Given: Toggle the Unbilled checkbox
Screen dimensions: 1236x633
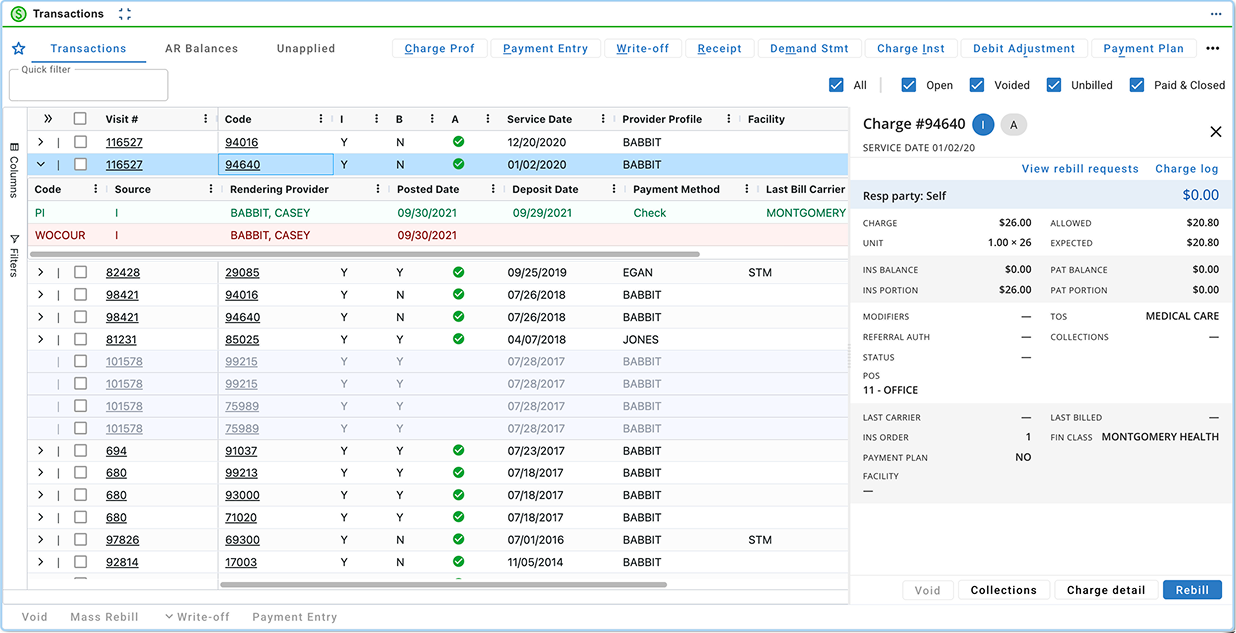Looking at the screenshot, I should 1054,85.
